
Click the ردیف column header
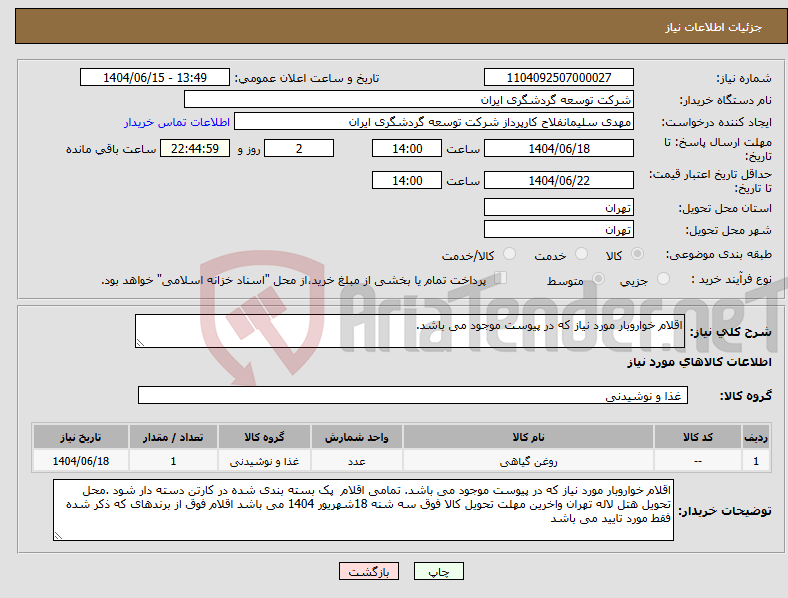[x=756, y=437]
